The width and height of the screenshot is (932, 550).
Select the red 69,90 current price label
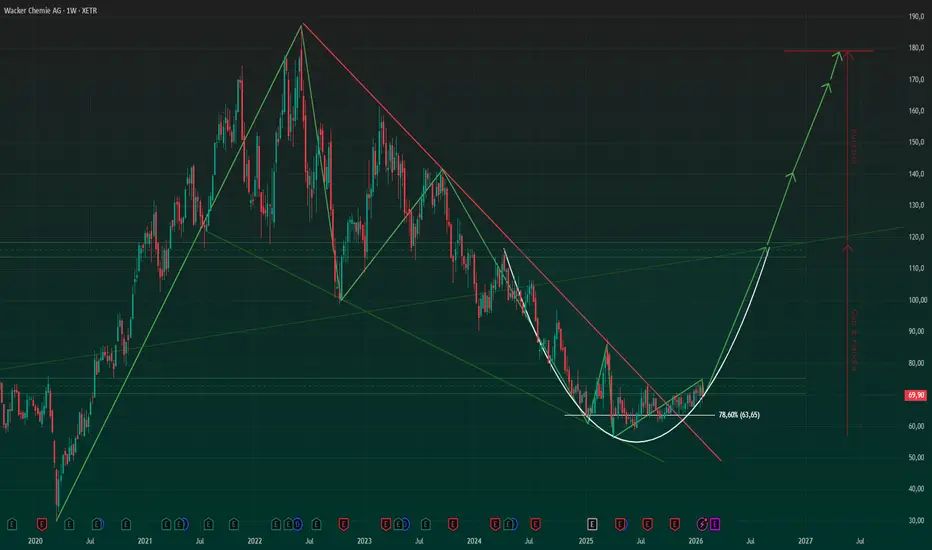tap(915, 395)
